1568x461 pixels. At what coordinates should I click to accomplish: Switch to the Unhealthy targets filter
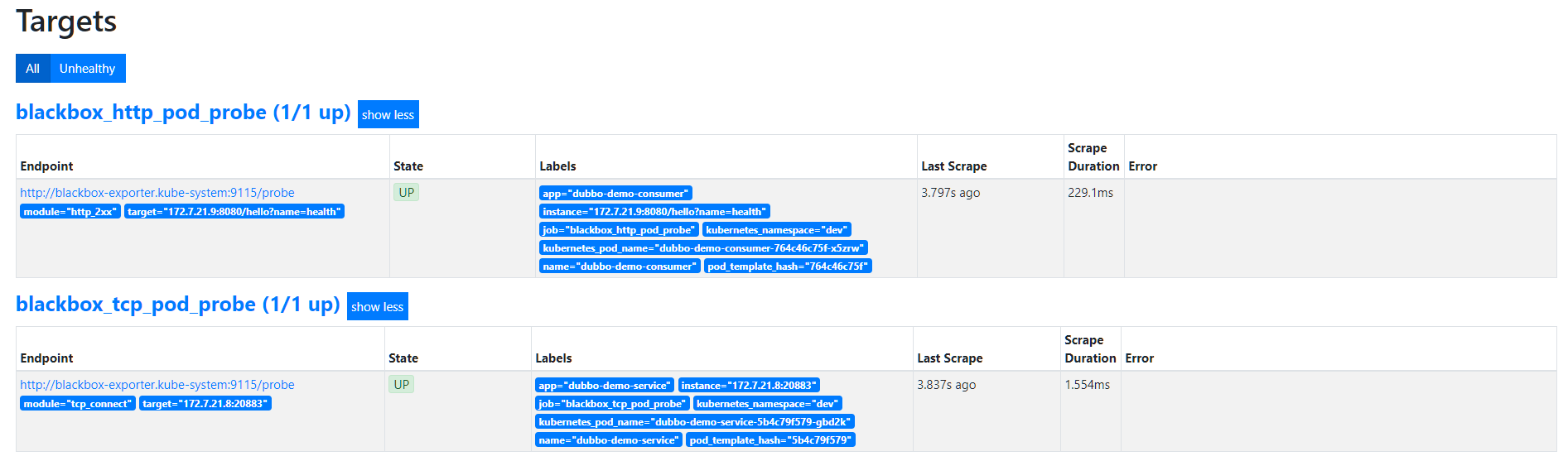pos(87,69)
